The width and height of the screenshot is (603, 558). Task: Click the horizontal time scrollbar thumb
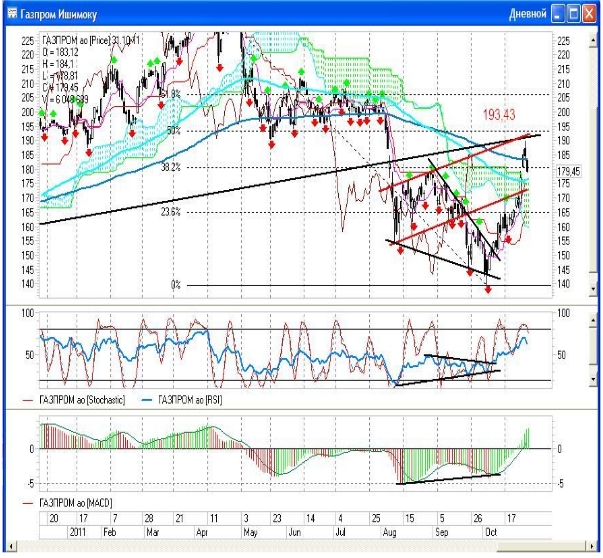tap(543, 546)
